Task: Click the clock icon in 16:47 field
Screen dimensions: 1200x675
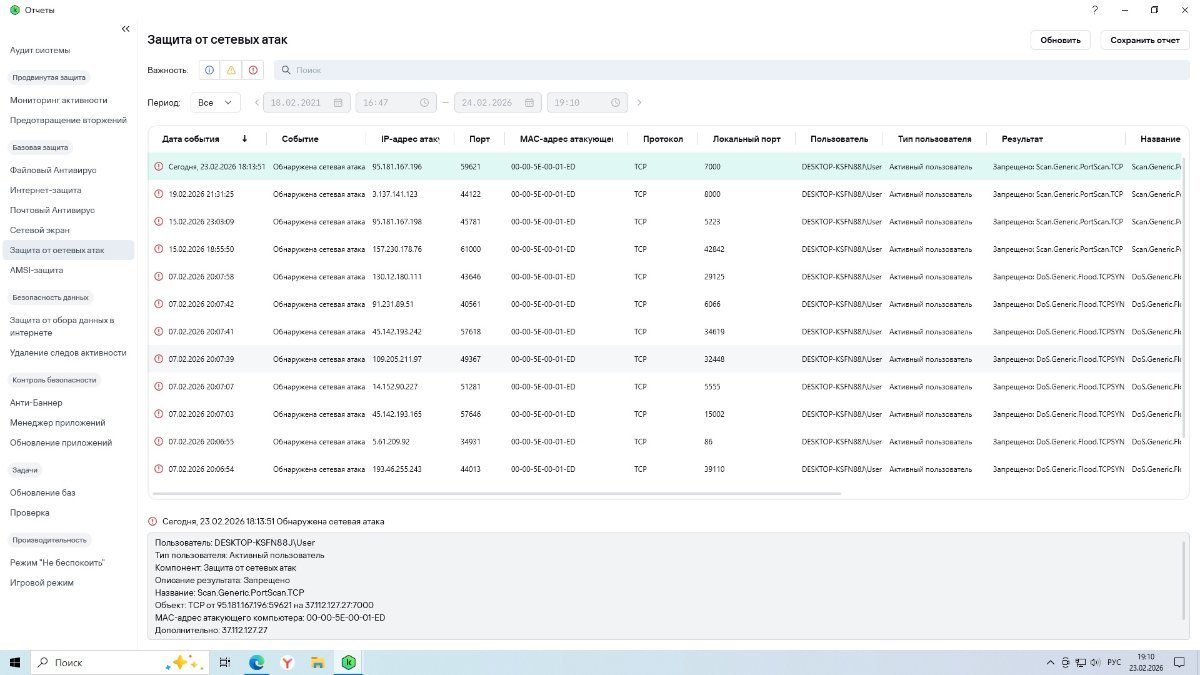Action: click(424, 102)
